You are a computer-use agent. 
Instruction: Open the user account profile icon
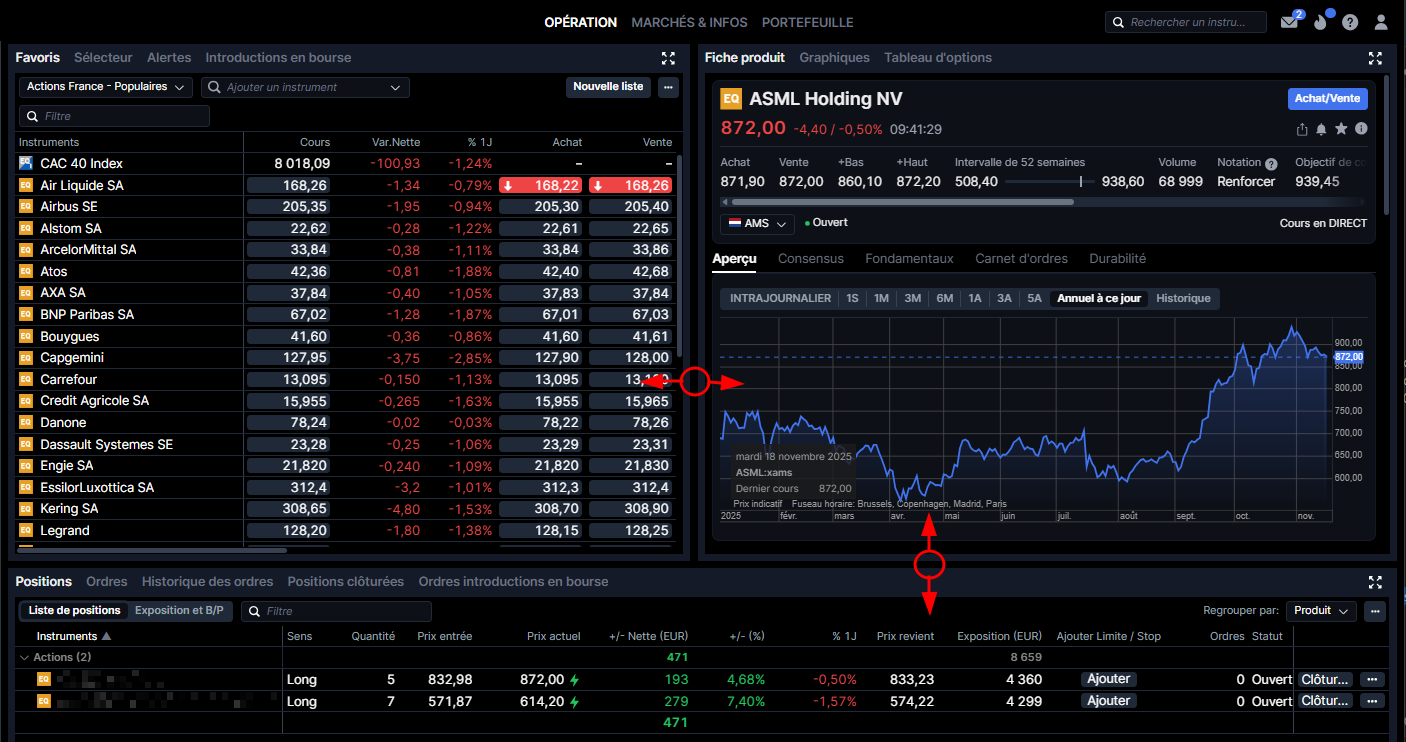coord(1381,22)
